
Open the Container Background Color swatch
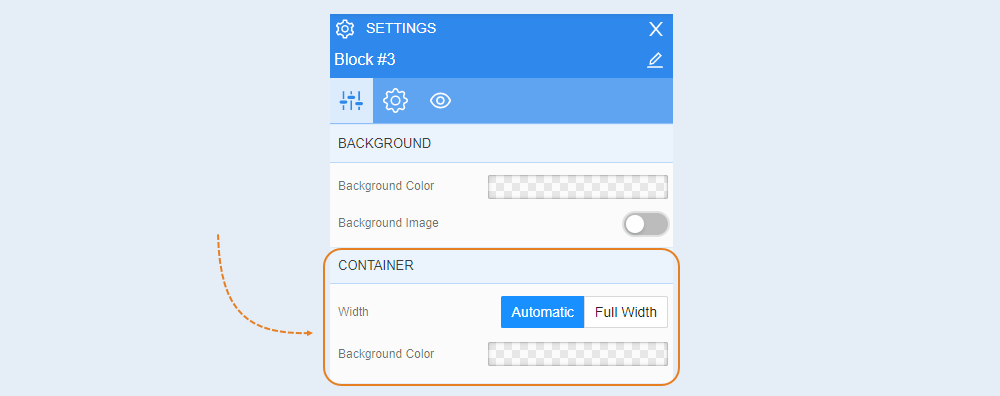[x=578, y=354]
